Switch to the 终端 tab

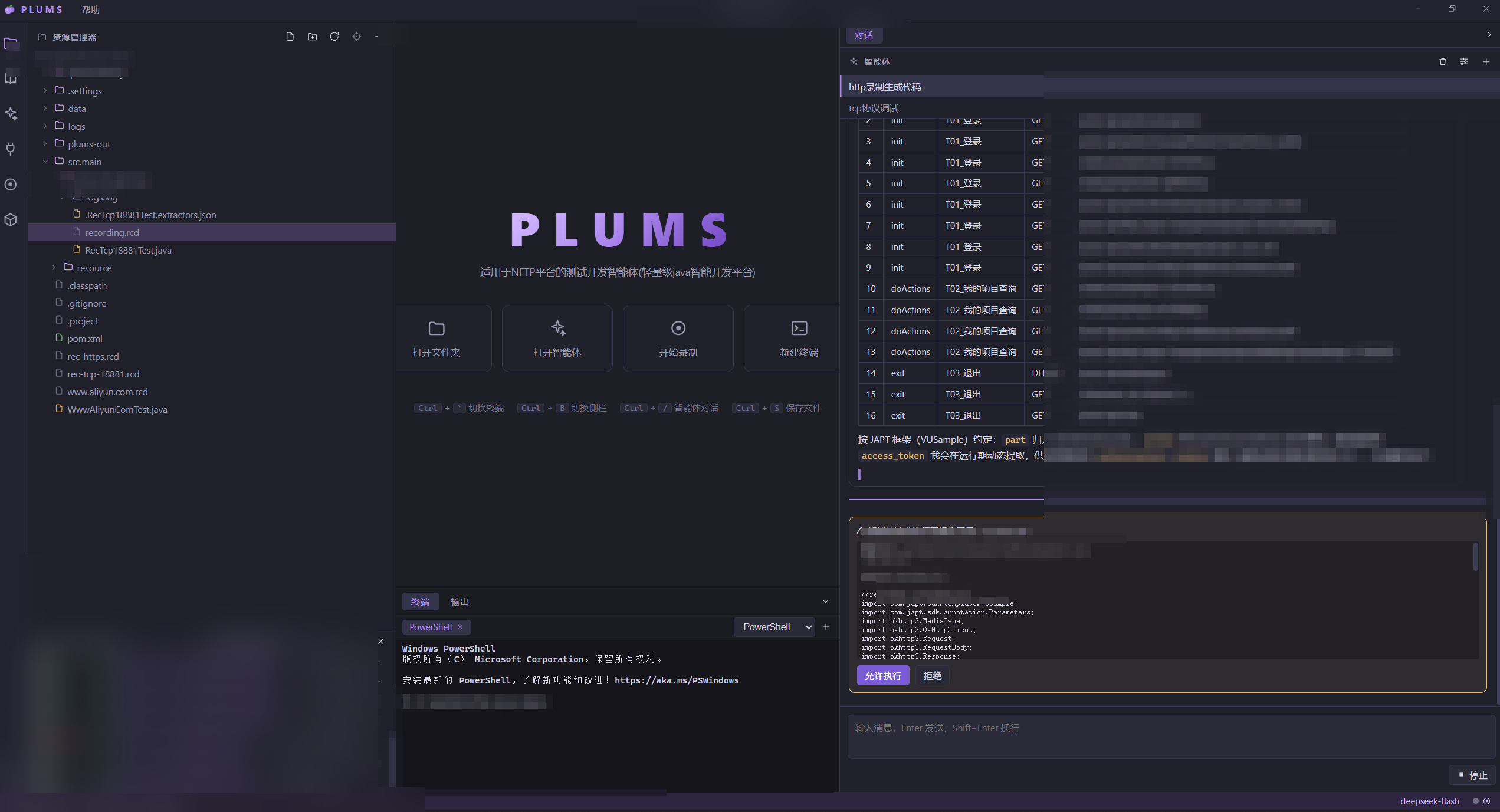pos(420,601)
